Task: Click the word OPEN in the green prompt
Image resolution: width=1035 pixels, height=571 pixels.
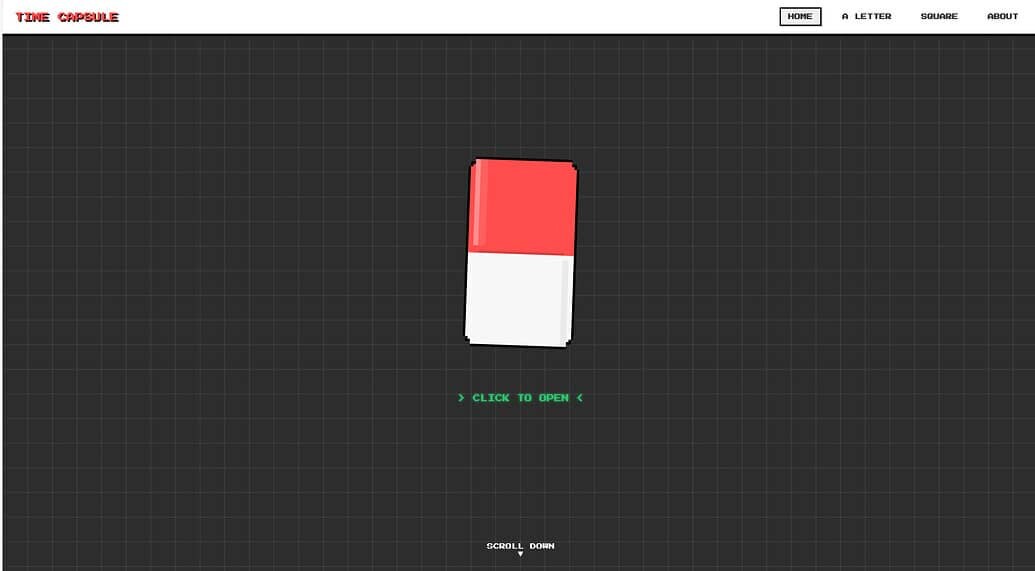Action: 554,398
